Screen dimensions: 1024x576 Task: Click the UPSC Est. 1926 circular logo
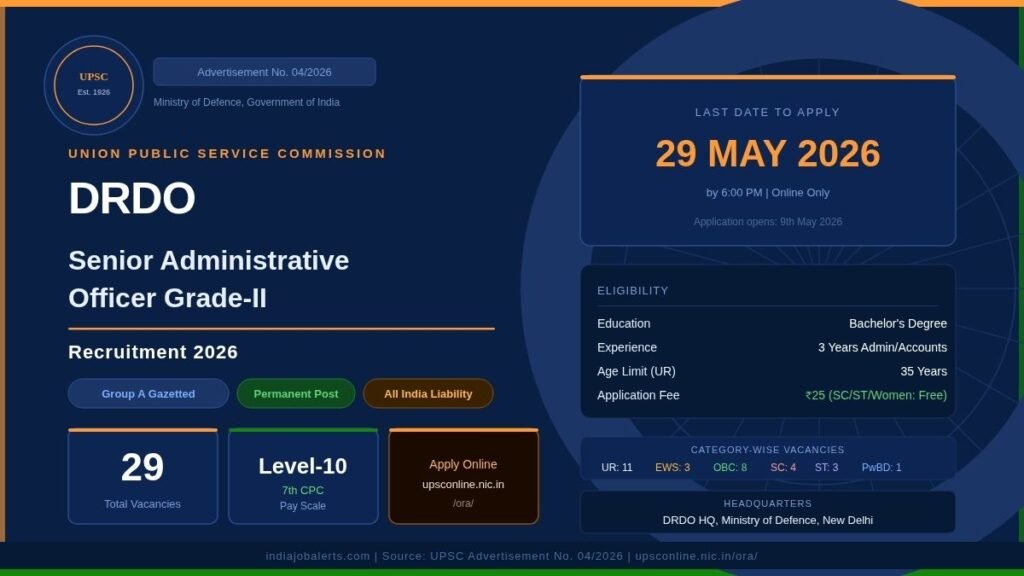tap(93, 86)
